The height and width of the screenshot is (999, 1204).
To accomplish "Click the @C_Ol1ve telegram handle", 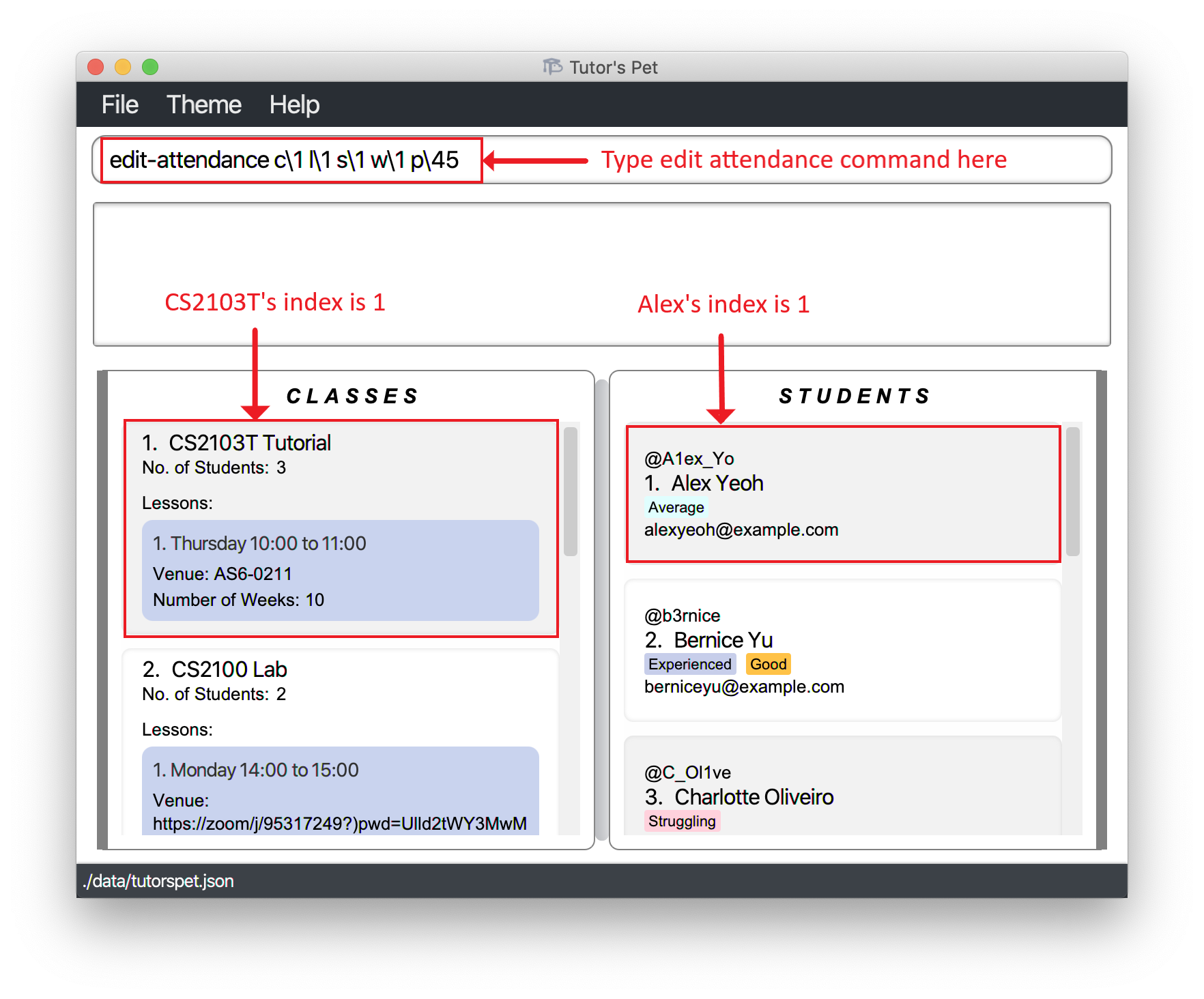I will [x=688, y=772].
